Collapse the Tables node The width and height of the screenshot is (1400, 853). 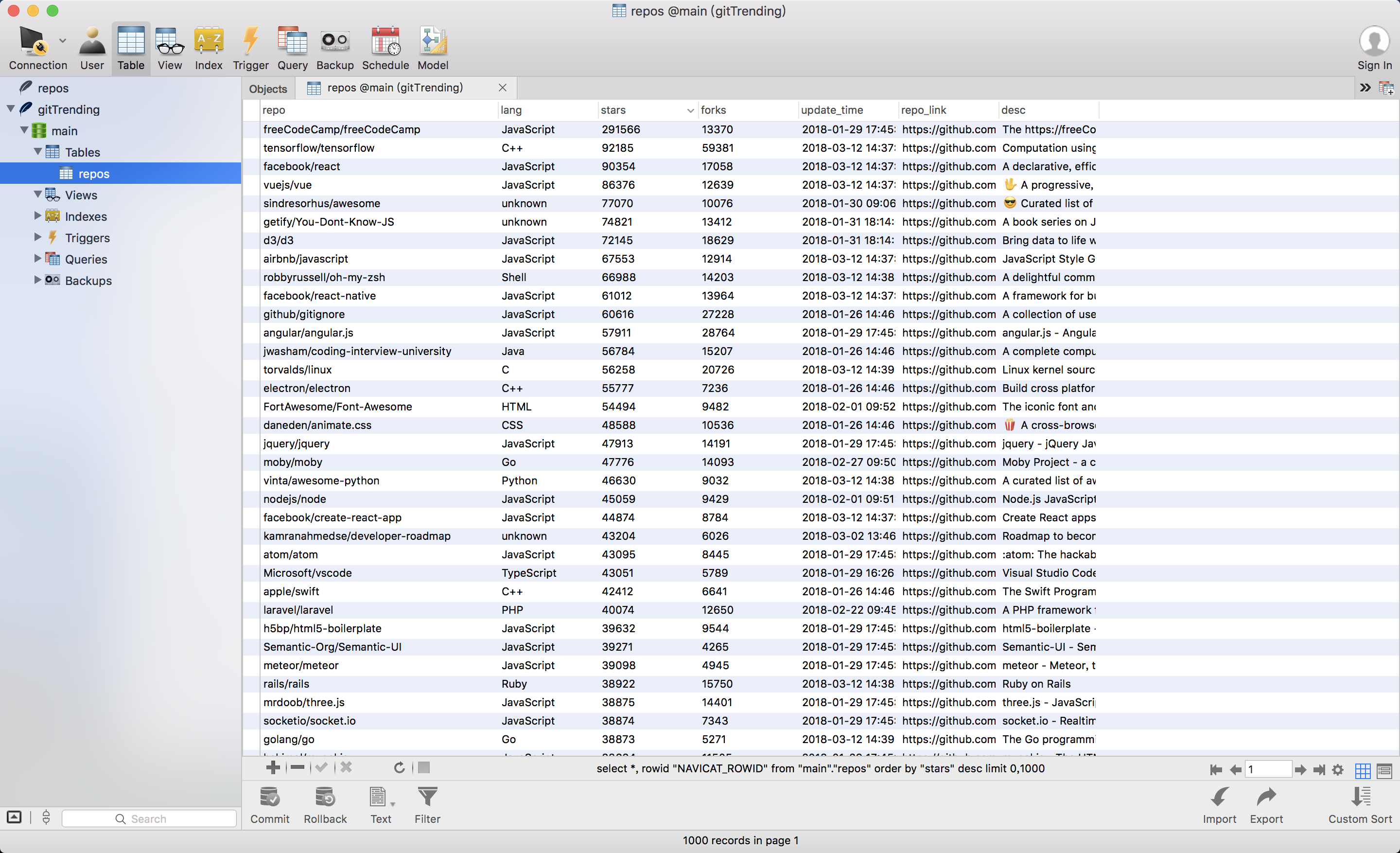38,151
